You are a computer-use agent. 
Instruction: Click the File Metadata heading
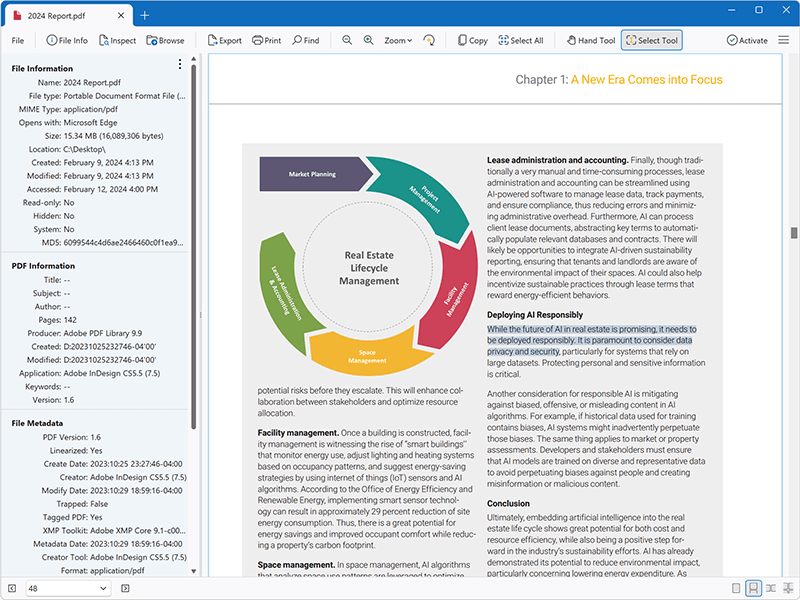pos(37,423)
